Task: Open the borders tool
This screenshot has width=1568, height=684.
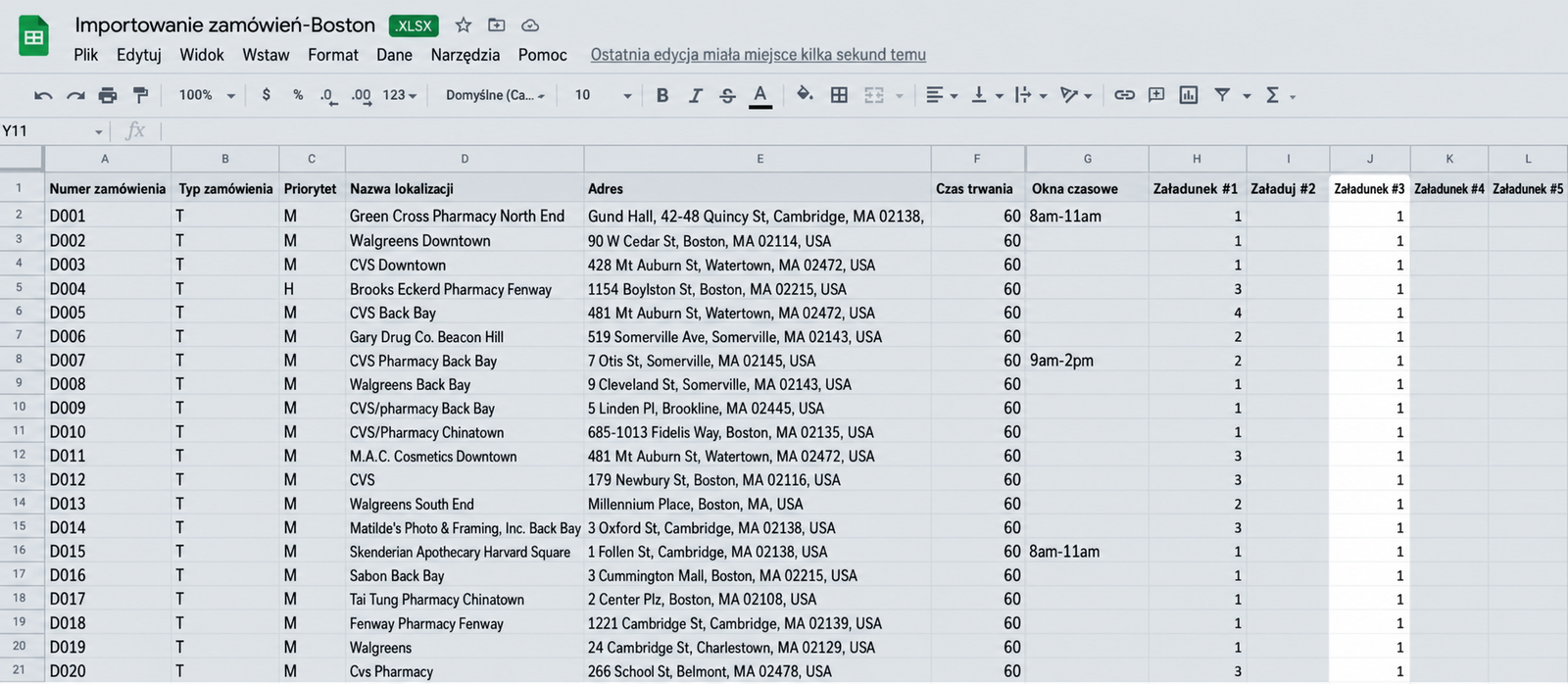Action: click(x=839, y=95)
